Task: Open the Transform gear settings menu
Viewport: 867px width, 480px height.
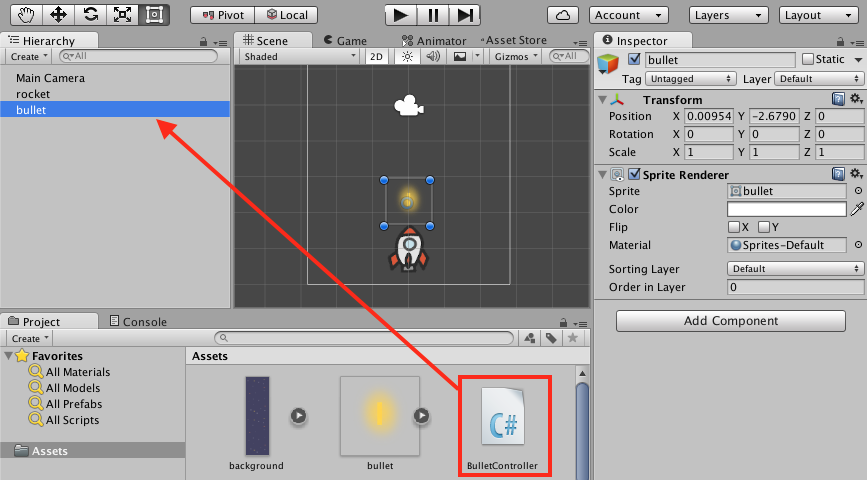Action: (856, 99)
